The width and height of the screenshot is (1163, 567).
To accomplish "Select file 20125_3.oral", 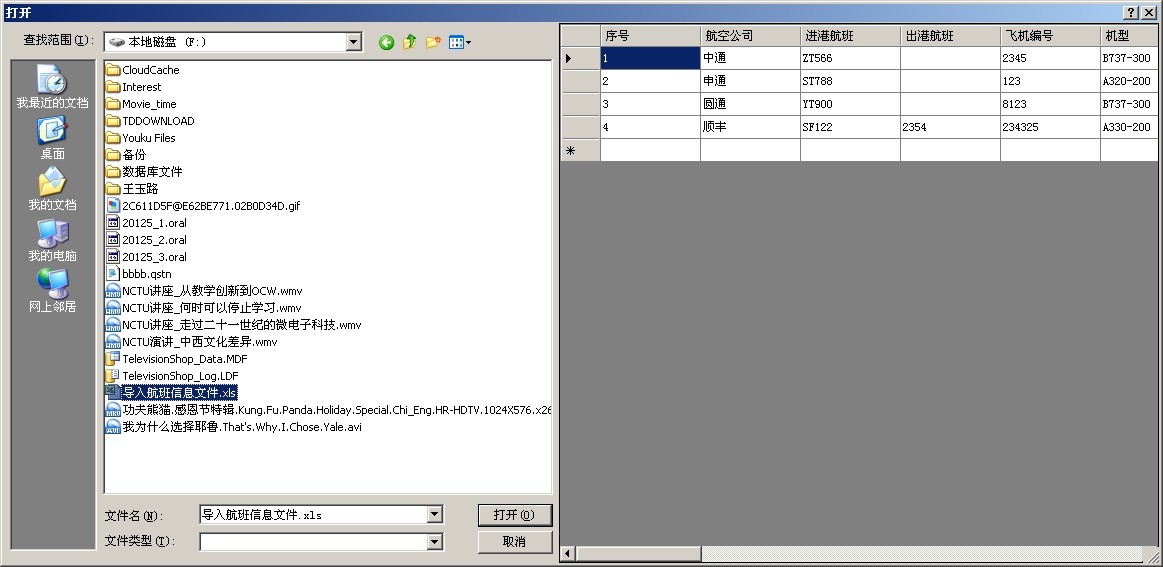I will click(x=146, y=257).
